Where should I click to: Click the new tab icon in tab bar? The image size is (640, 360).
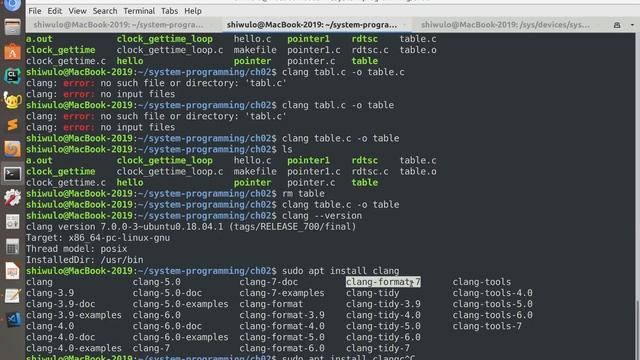click(617, 25)
